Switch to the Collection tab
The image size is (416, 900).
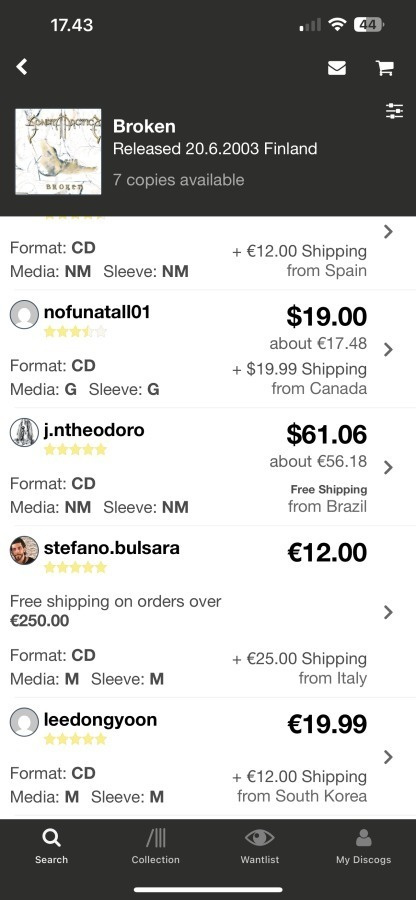[x=155, y=847]
